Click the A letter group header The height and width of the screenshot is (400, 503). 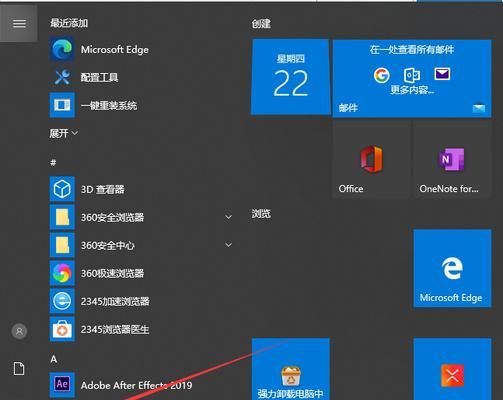coord(54,359)
